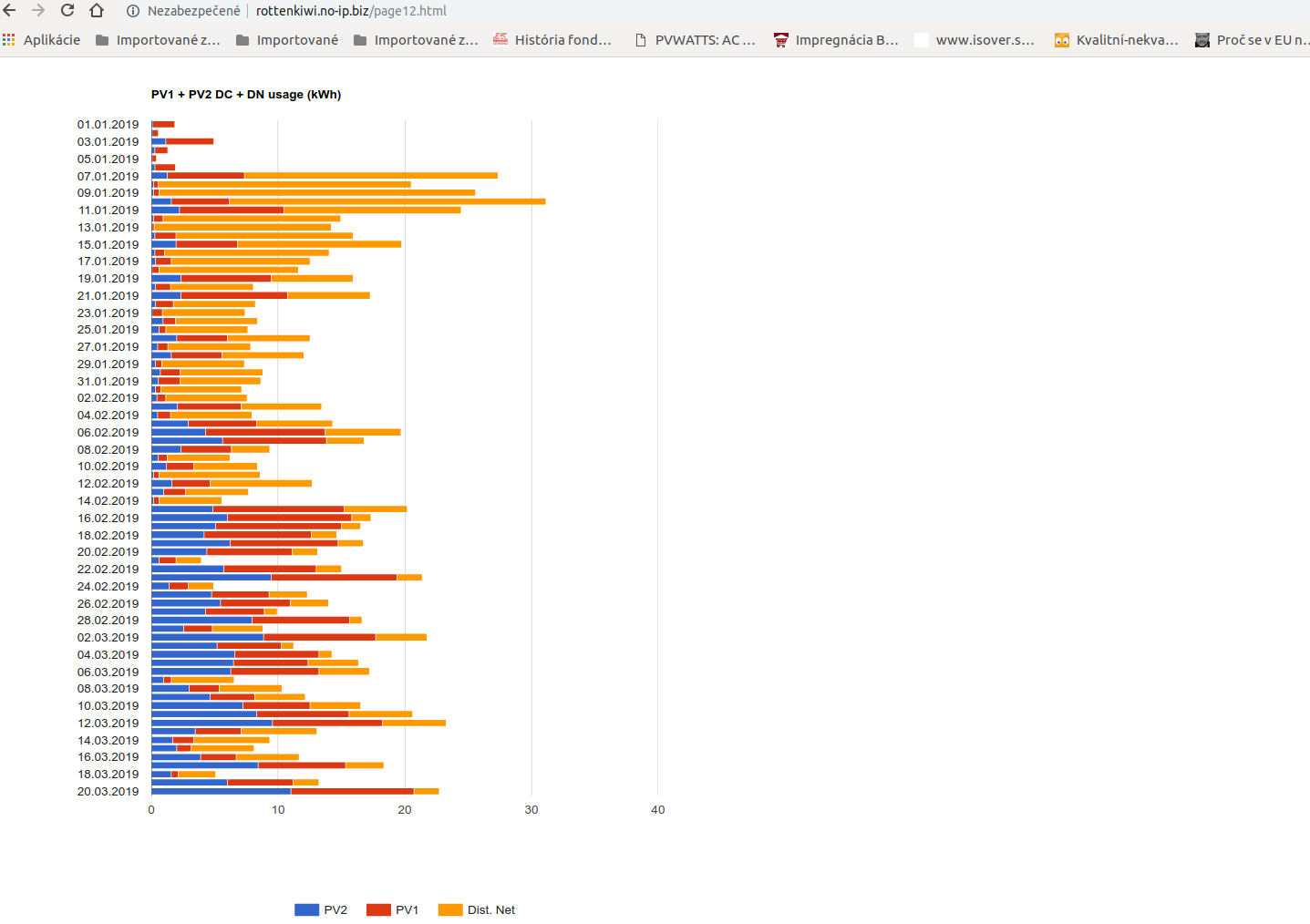Click the 11.01.2019 date label
The height and width of the screenshot is (924, 1310).
[x=108, y=210]
